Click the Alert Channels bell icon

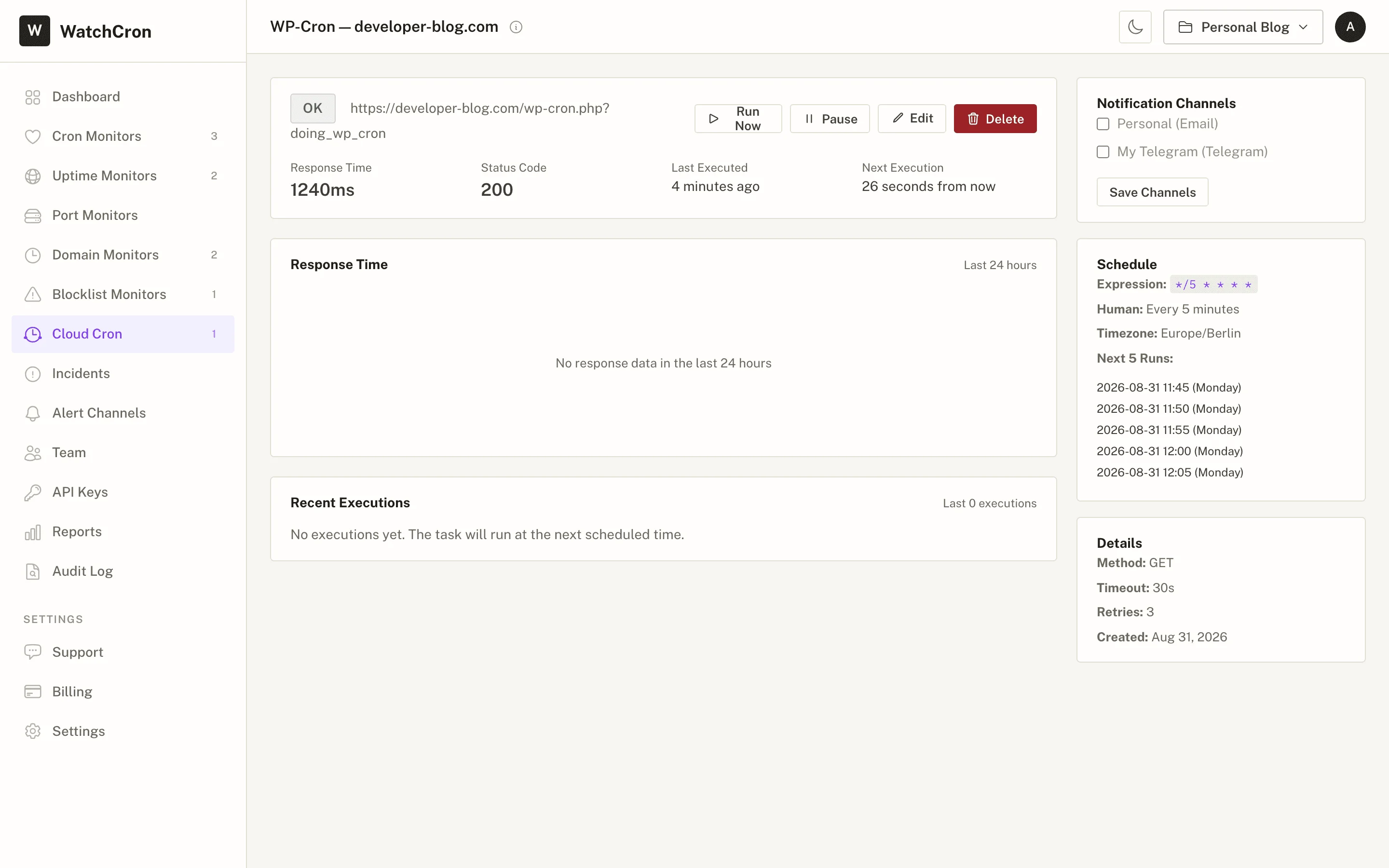(x=33, y=413)
